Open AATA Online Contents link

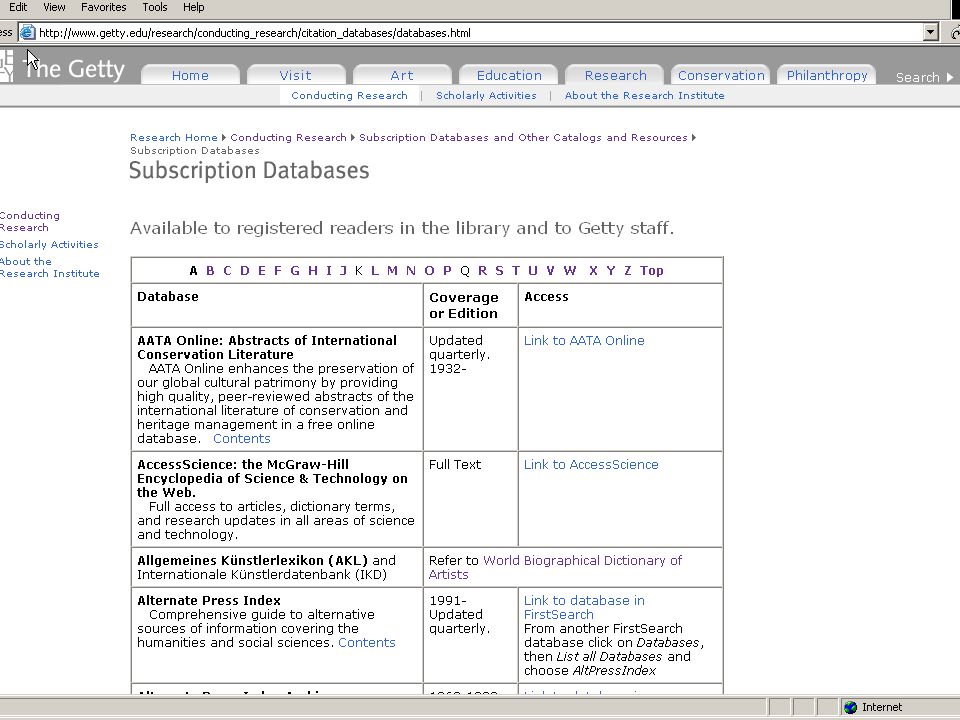(242, 438)
